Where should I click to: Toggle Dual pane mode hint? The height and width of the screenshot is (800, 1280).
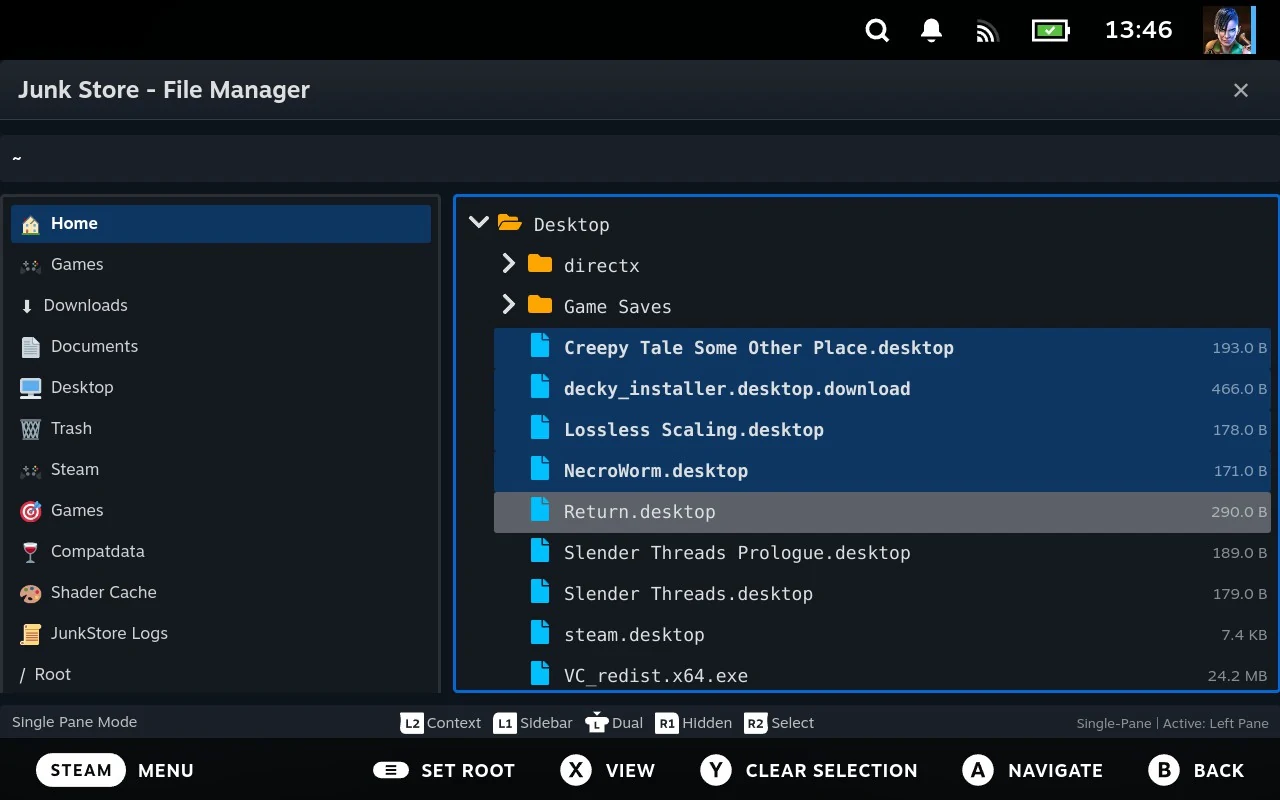614,723
